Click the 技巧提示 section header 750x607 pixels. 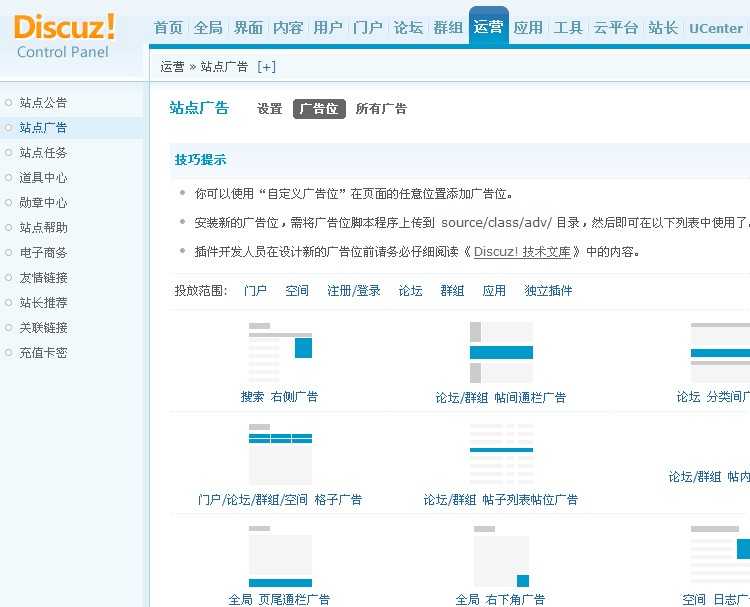200,159
